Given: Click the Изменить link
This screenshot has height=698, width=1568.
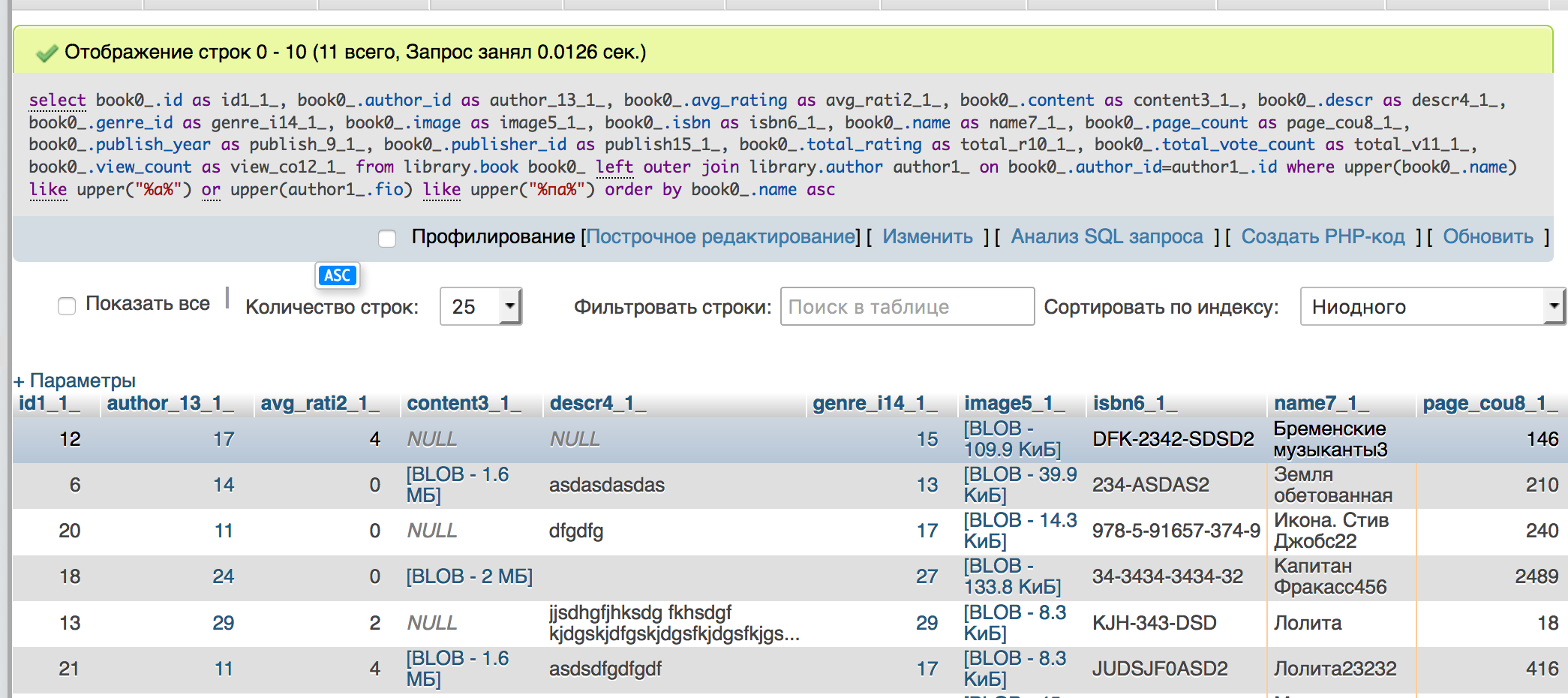Looking at the screenshot, I should coord(927,236).
